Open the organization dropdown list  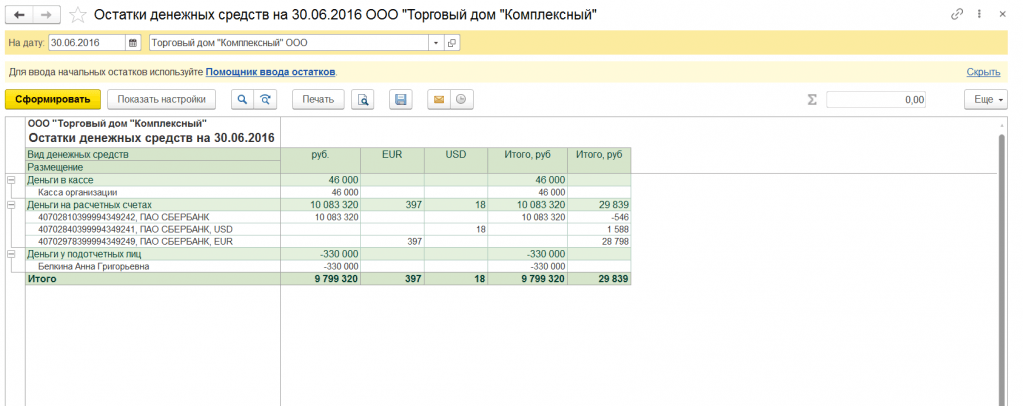coord(436,43)
